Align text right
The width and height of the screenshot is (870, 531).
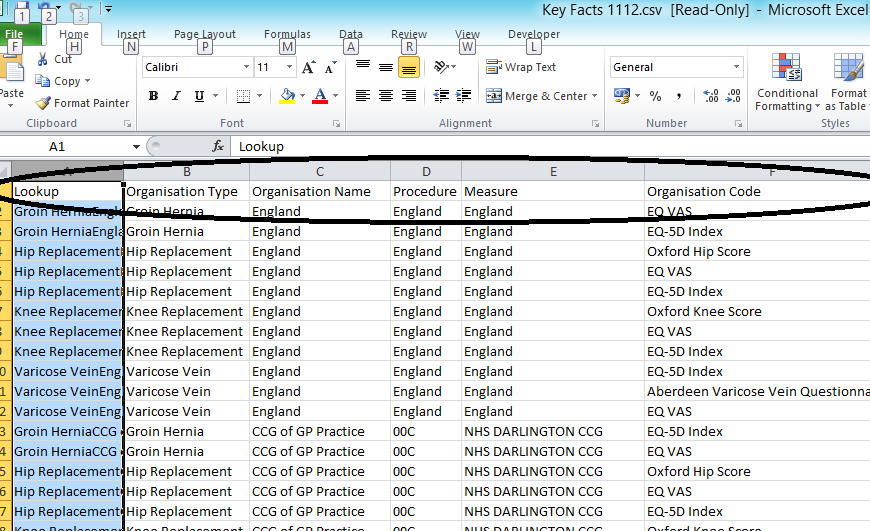[x=409, y=96]
